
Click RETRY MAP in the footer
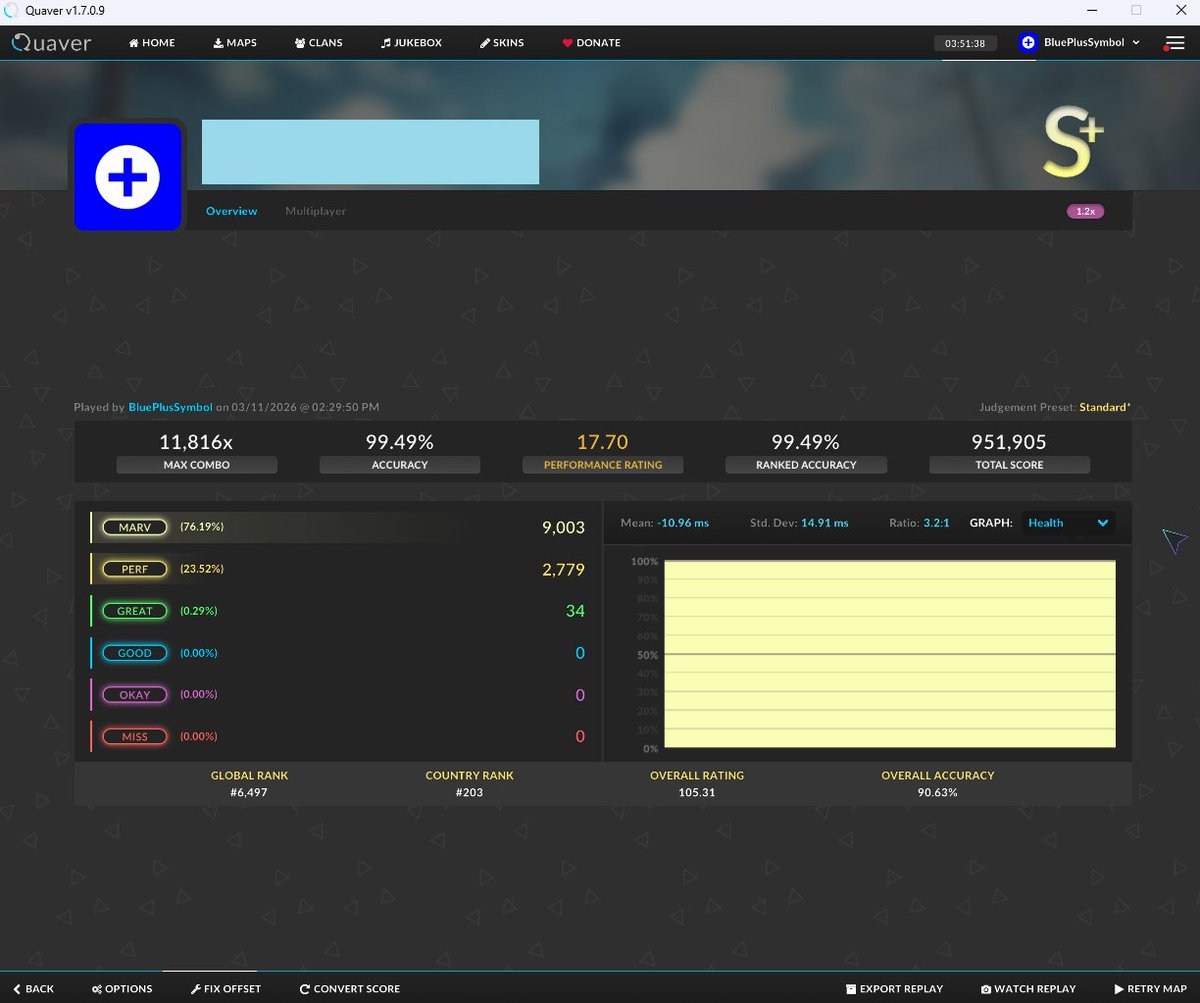1150,988
